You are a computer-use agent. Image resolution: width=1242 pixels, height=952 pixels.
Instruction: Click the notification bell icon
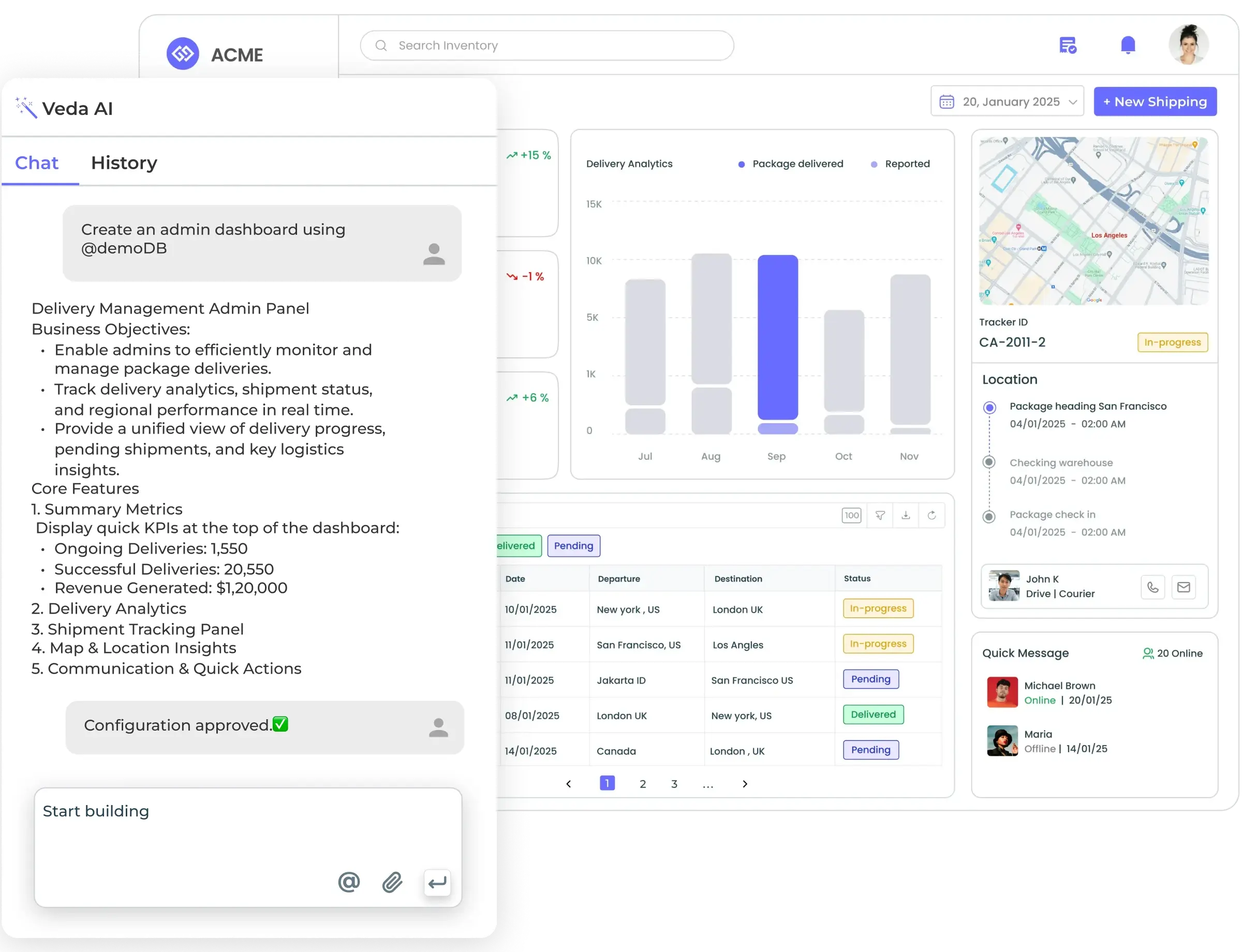[1128, 45]
